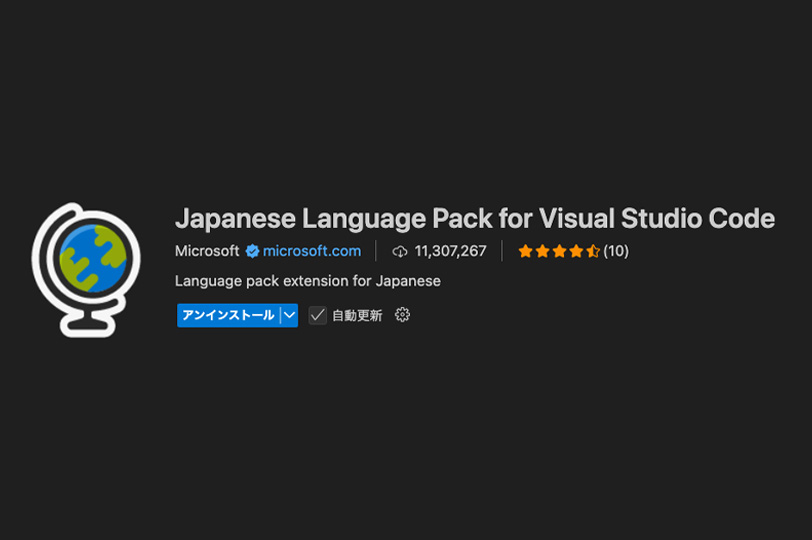
Task: Click the Microsoft publisher name
Action: tap(207, 251)
